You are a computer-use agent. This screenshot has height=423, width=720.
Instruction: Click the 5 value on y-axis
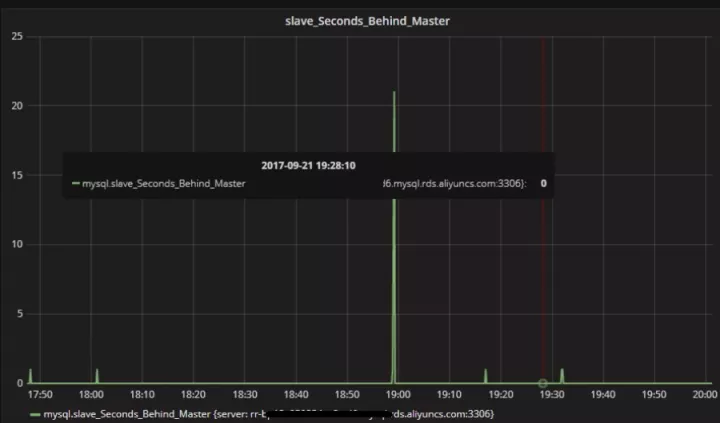coord(20,314)
